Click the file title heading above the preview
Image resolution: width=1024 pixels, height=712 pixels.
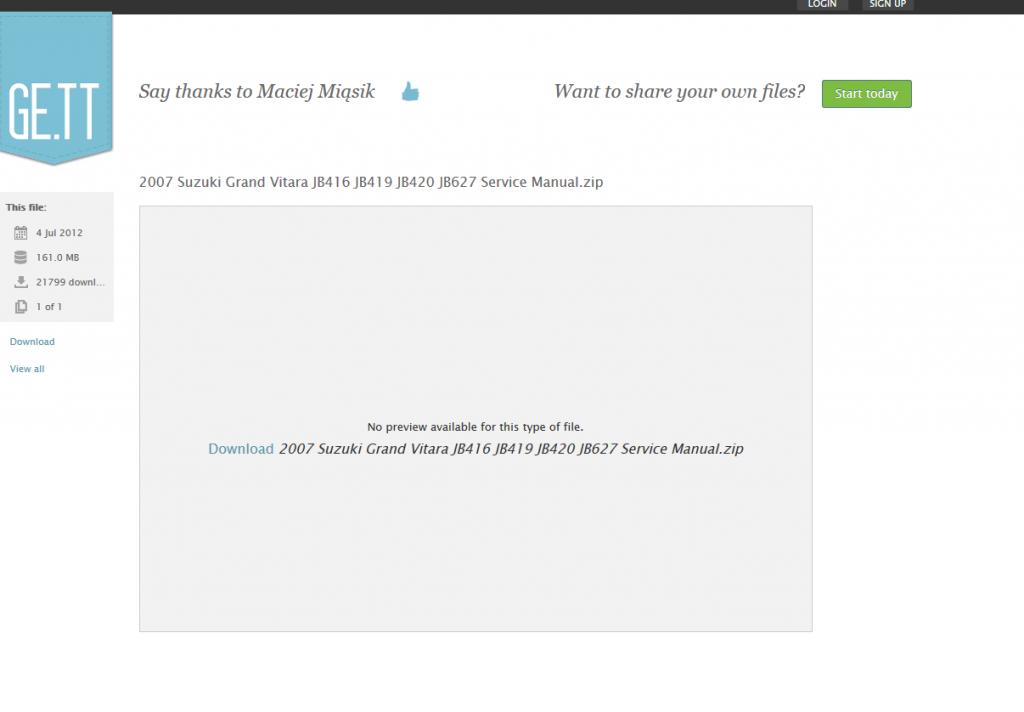[x=371, y=182]
